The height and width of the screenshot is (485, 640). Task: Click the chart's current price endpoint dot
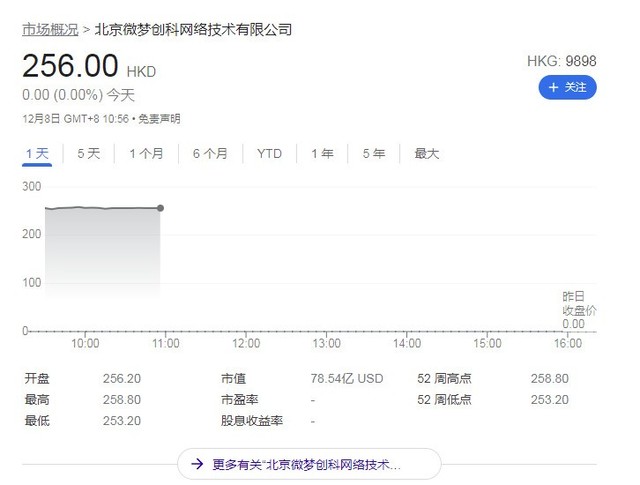click(x=160, y=208)
